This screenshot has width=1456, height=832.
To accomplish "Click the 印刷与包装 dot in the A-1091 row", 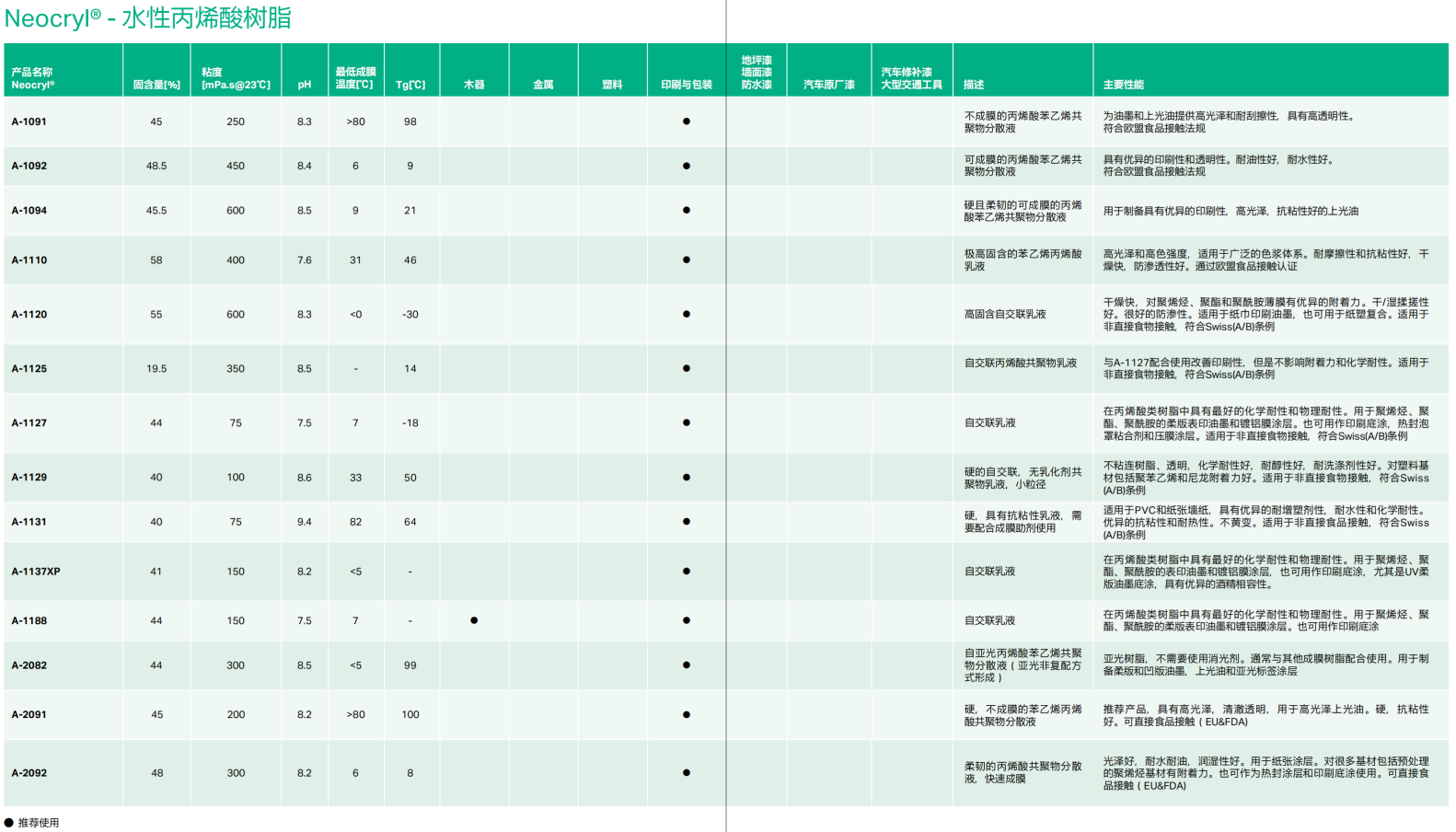I will pos(687,121).
